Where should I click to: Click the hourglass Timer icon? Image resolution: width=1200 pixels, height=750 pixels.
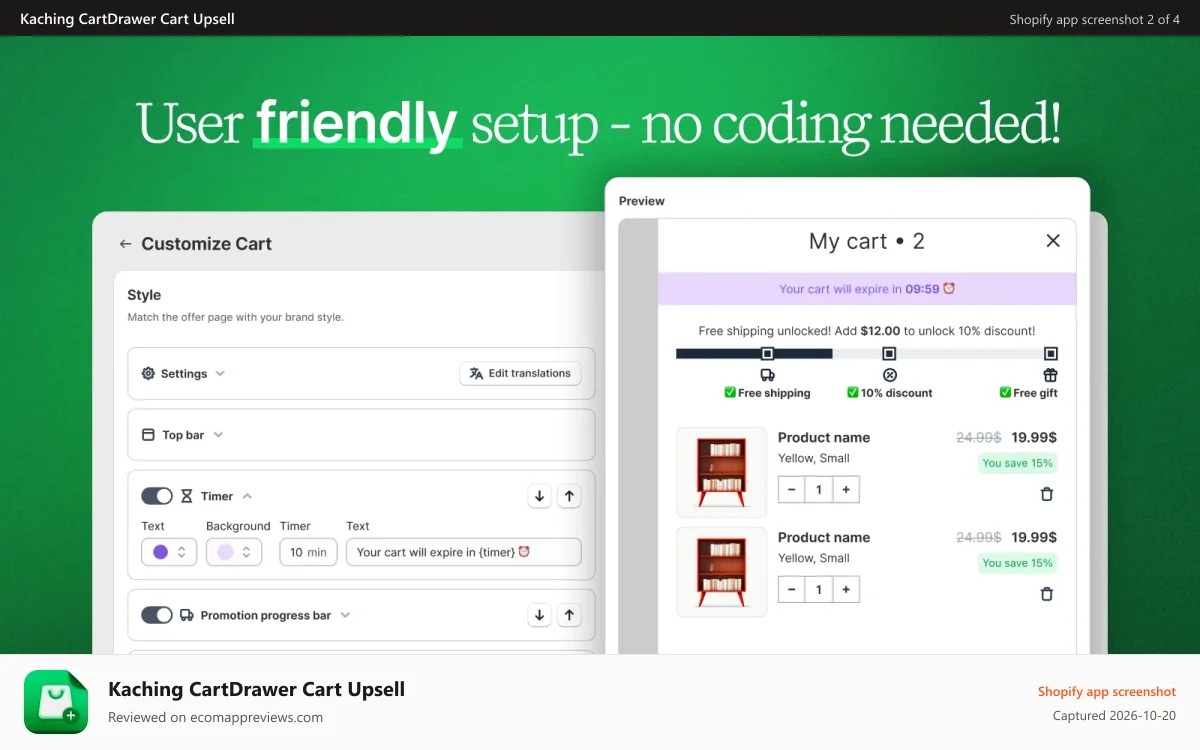click(187, 496)
